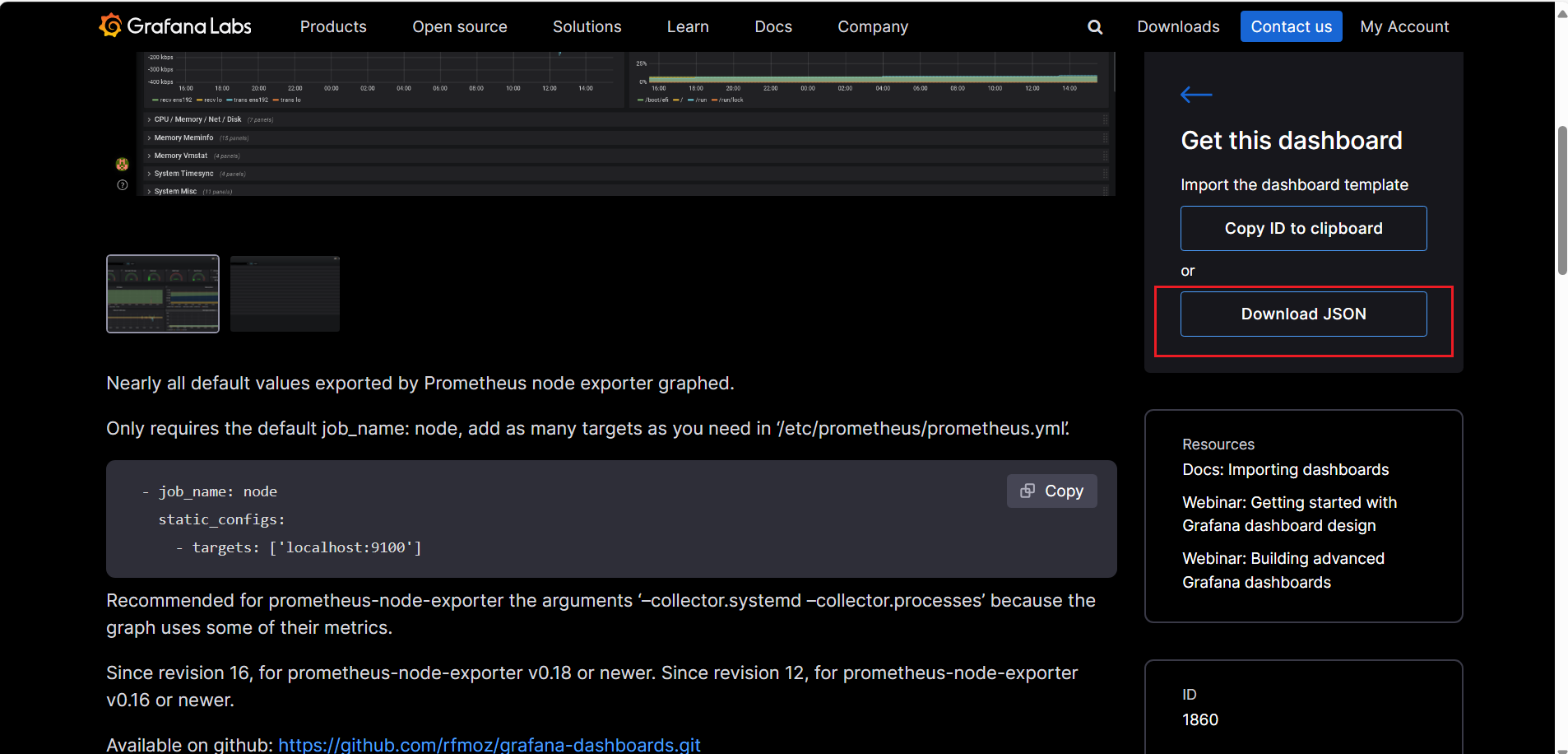Click Copy ID to clipboard

pyautogui.click(x=1303, y=228)
